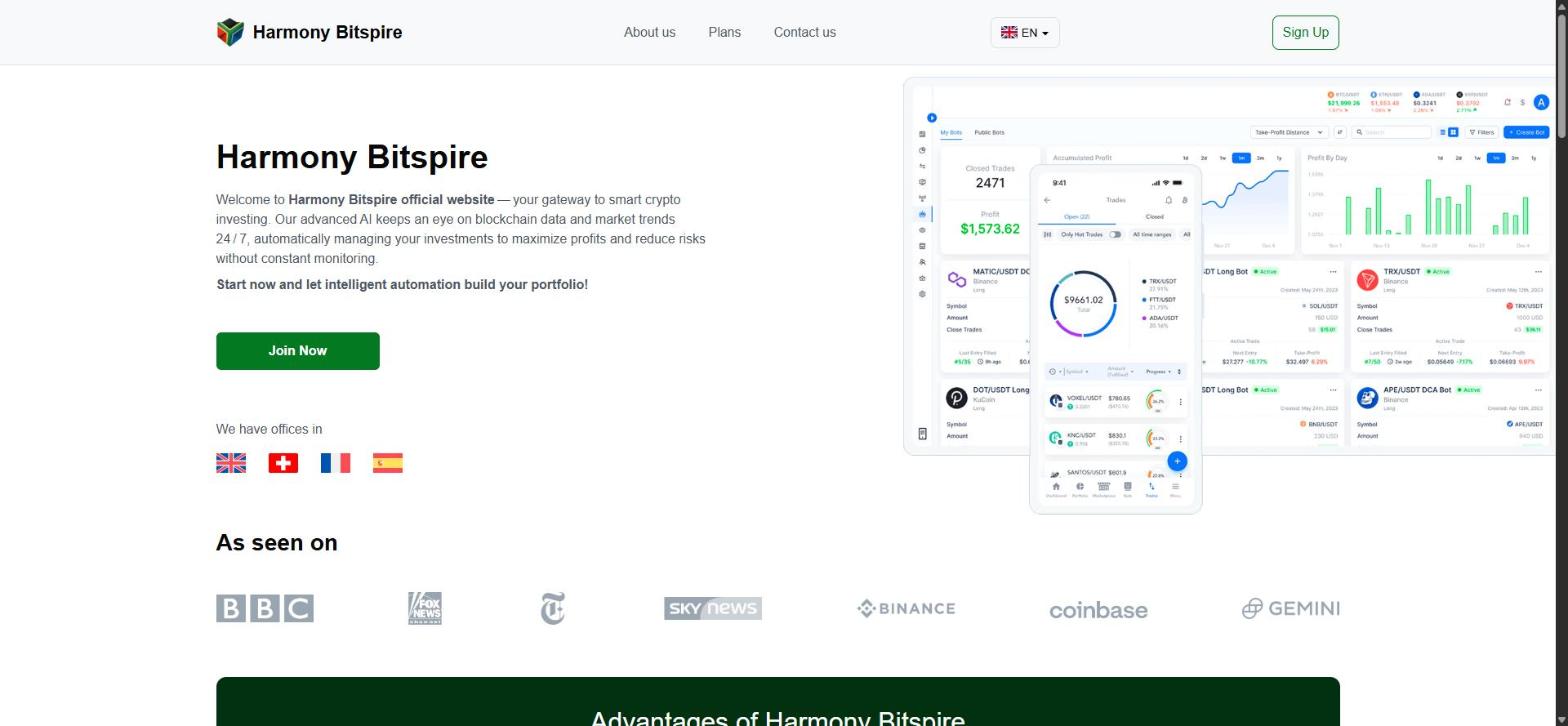
Task: Click the green Join Now button
Action: coord(298,351)
